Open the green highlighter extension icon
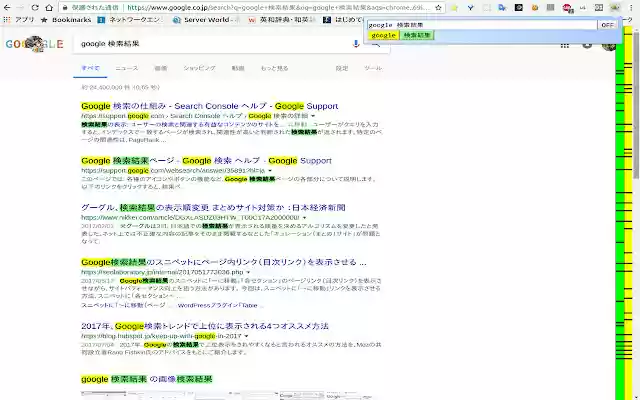 coord(615,8)
